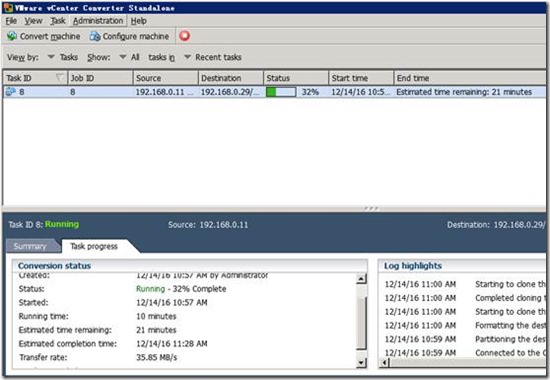
Task: Click Job ID 8 cell
Action: [x=73, y=92]
